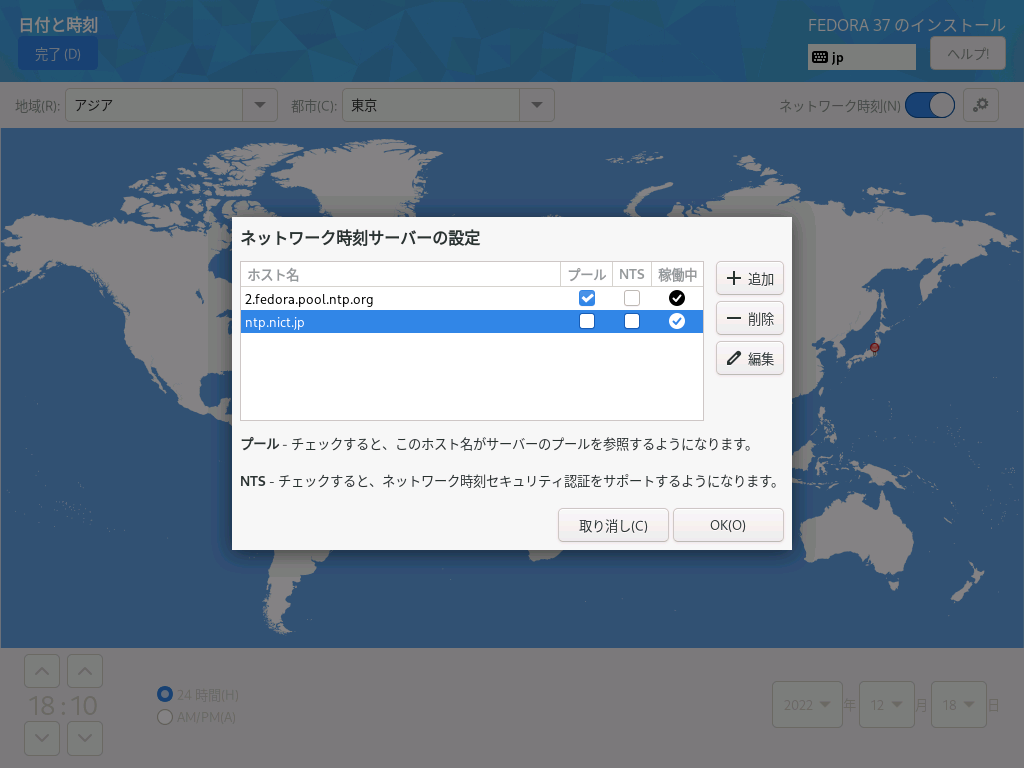Viewport: 1024px width, 768px height.
Task: Select the ntp.nict.jp host row
Action: point(472,322)
